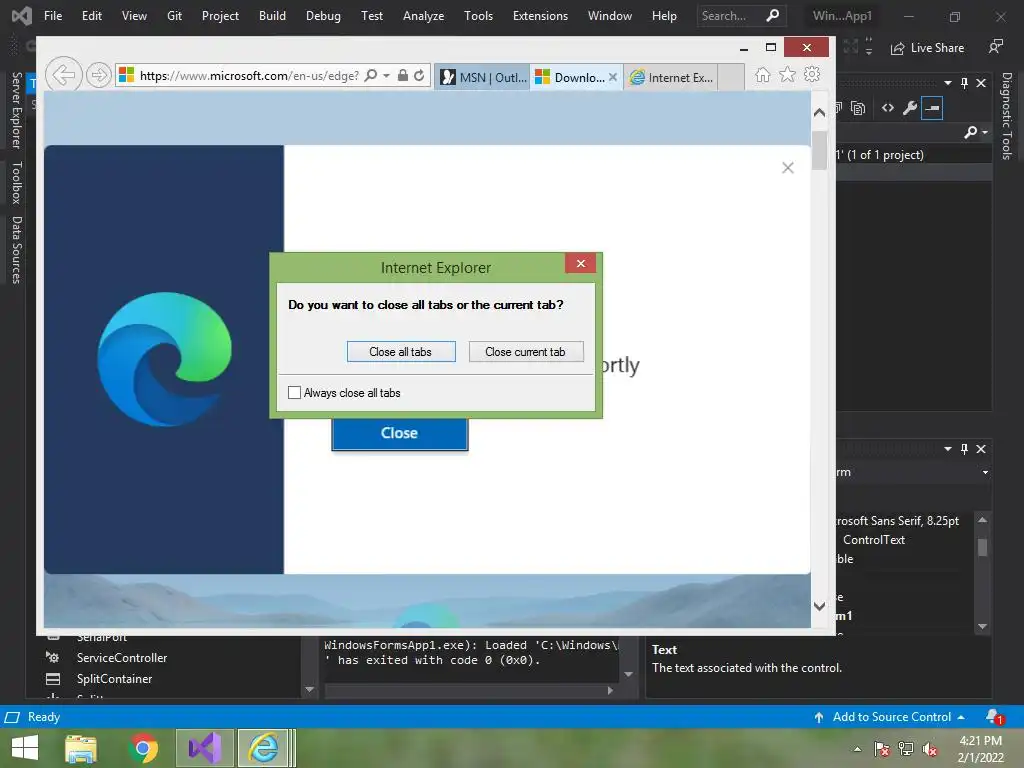Image resolution: width=1024 pixels, height=768 pixels.
Task: Open Properties panel window position dropdown
Action: (948, 449)
